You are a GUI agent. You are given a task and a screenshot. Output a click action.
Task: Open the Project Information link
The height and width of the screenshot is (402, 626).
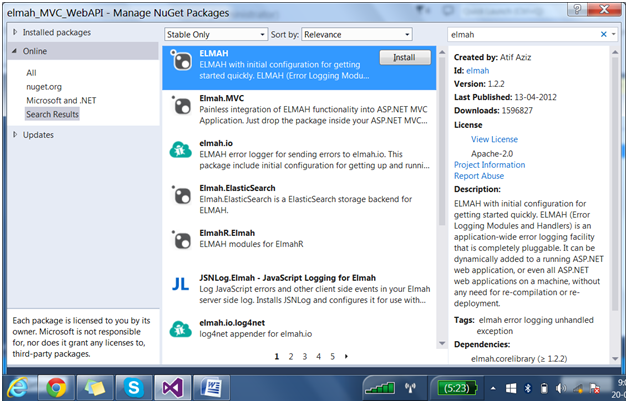pyautogui.click(x=489, y=165)
